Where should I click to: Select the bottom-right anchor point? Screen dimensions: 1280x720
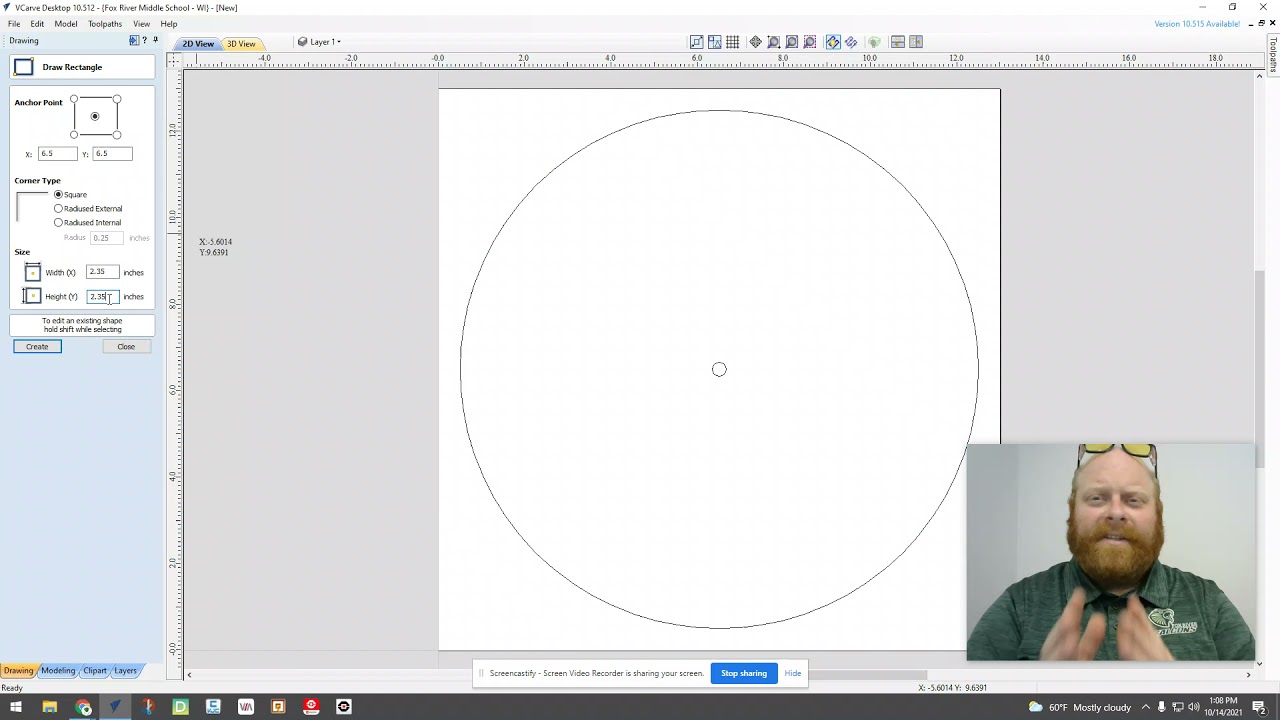point(117,134)
